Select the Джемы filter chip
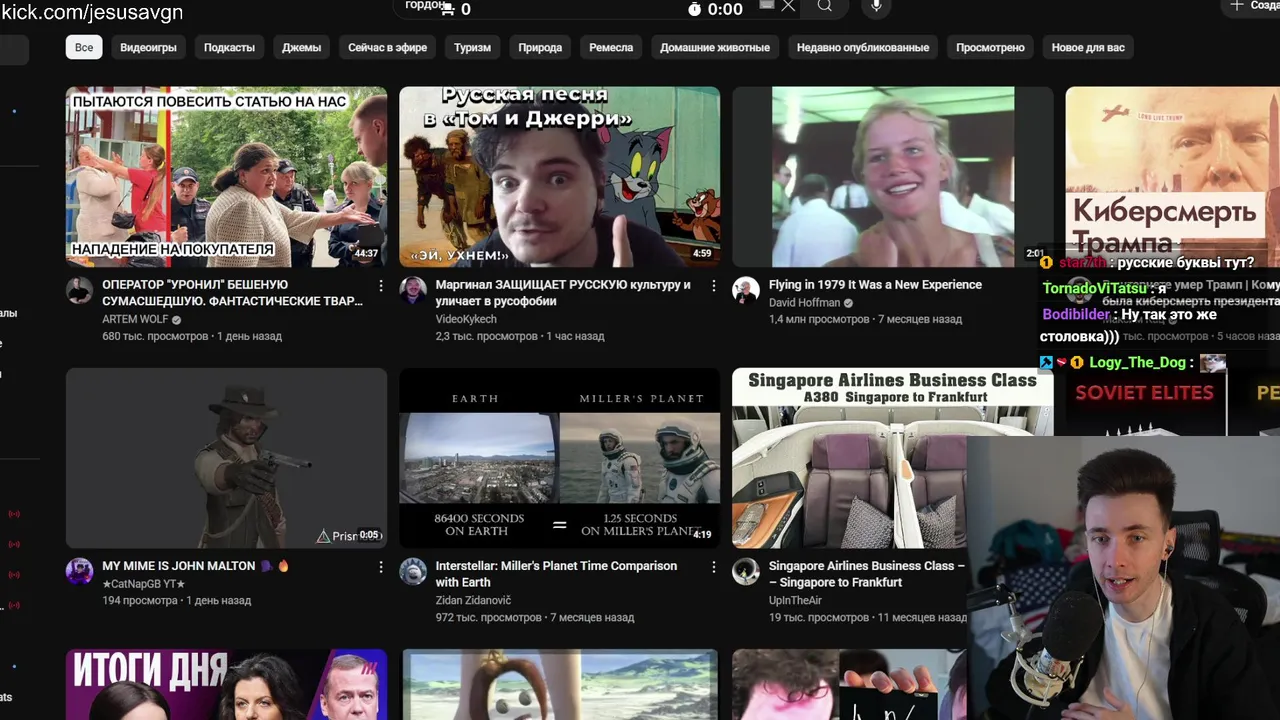The height and width of the screenshot is (720, 1280). [x=301, y=47]
